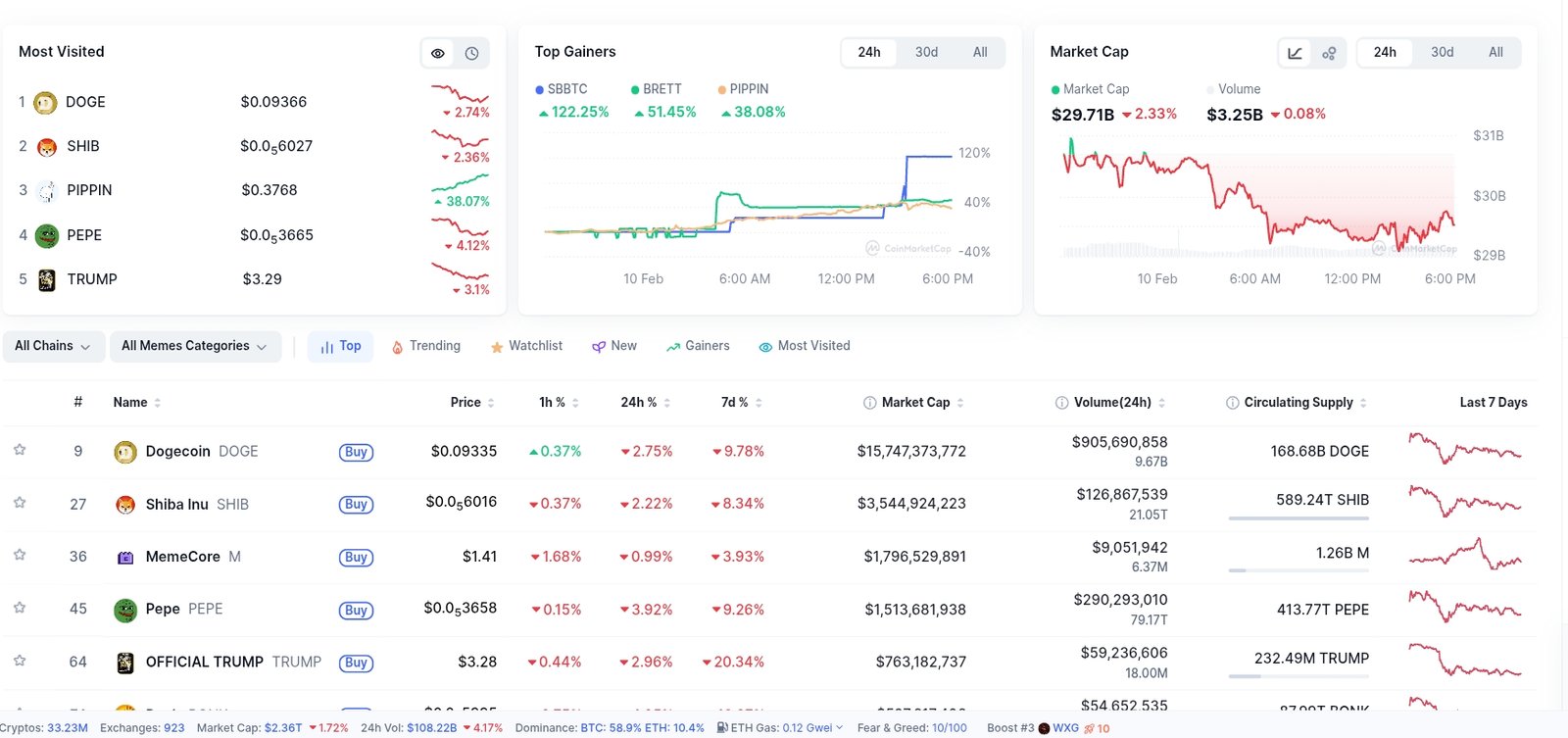Viewport: 1568px width, 738px height.
Task: Open the All Chains dropdown
Action: 53,346
